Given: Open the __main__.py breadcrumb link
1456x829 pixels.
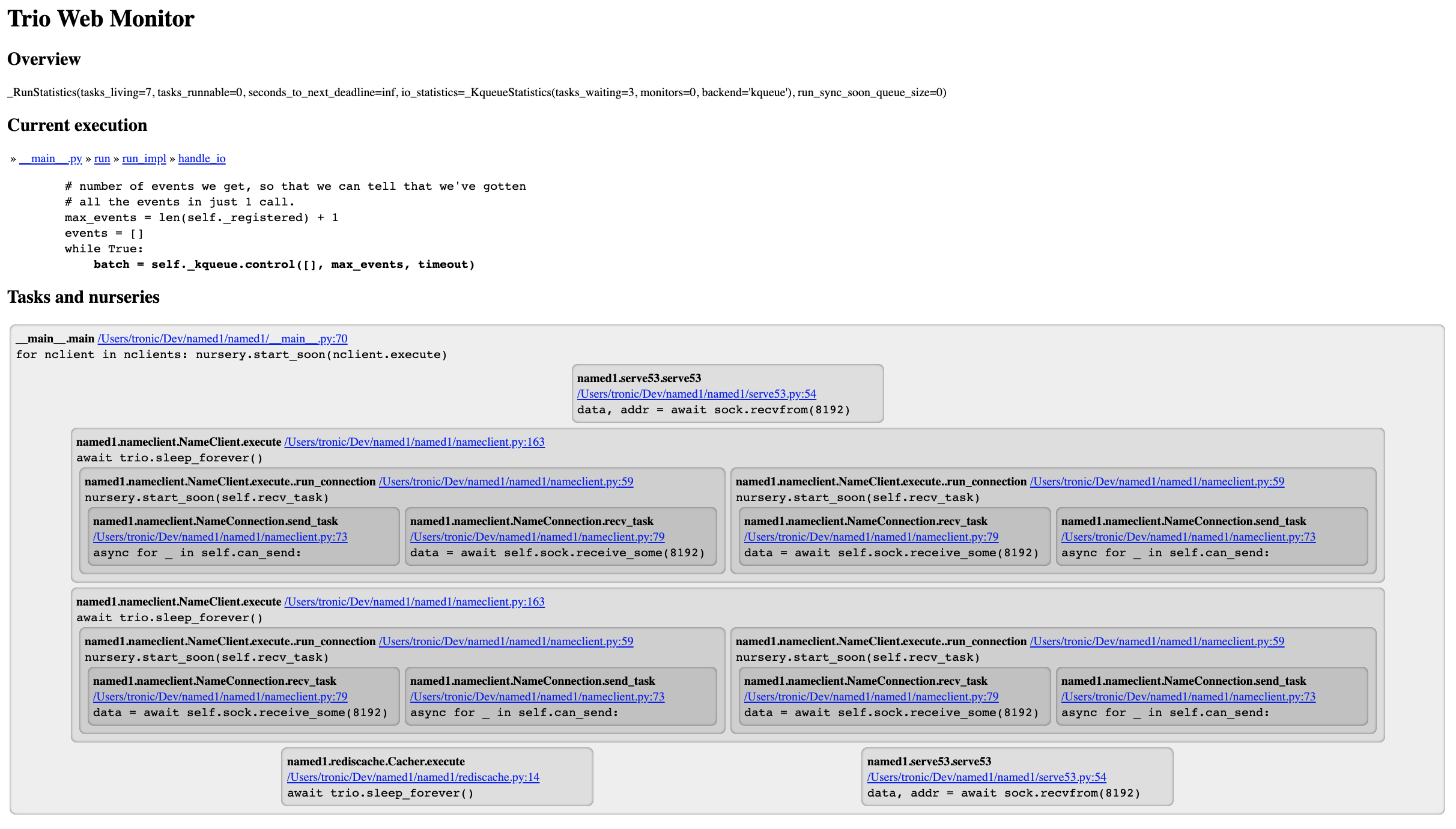Looking at the screenshot, I should coord(50,159).
